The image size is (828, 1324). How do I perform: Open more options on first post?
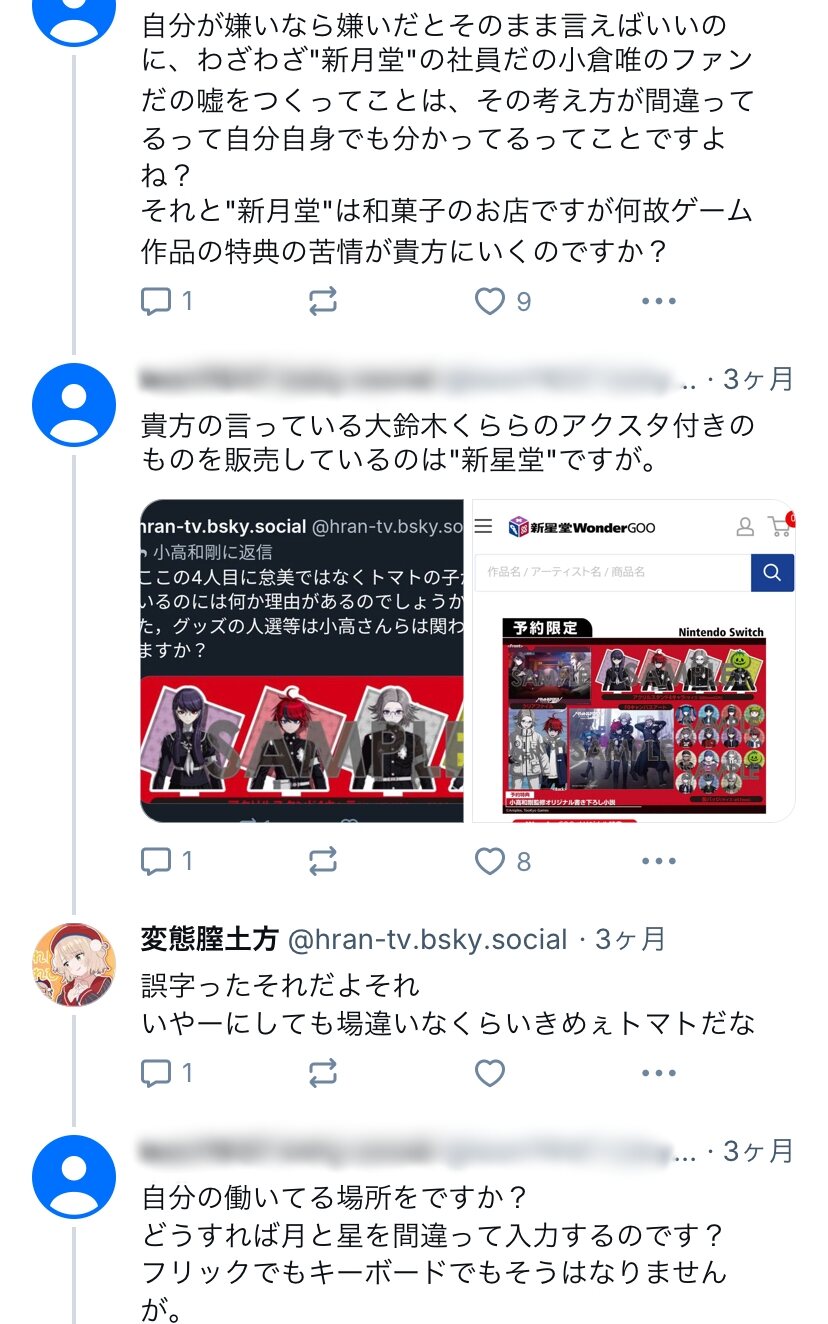(x=659, y=301)
